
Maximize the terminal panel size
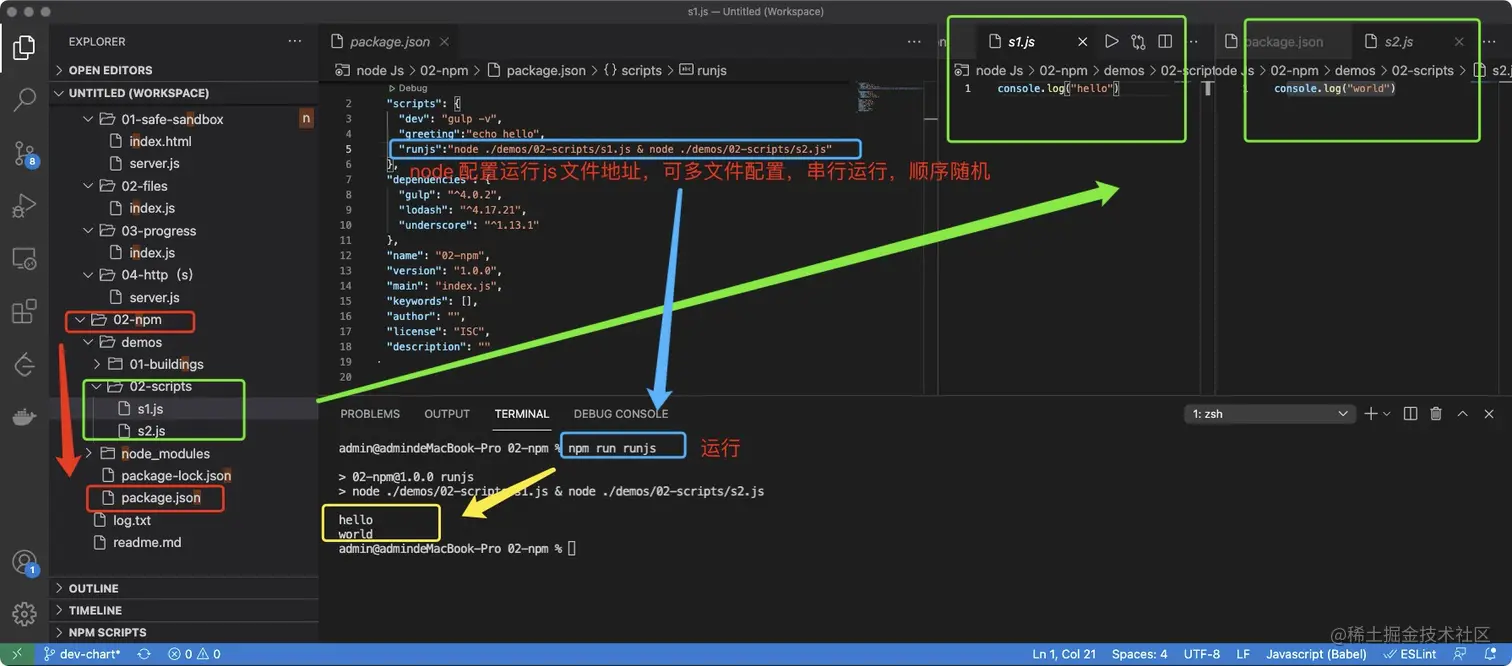[x=1462, y=413]
